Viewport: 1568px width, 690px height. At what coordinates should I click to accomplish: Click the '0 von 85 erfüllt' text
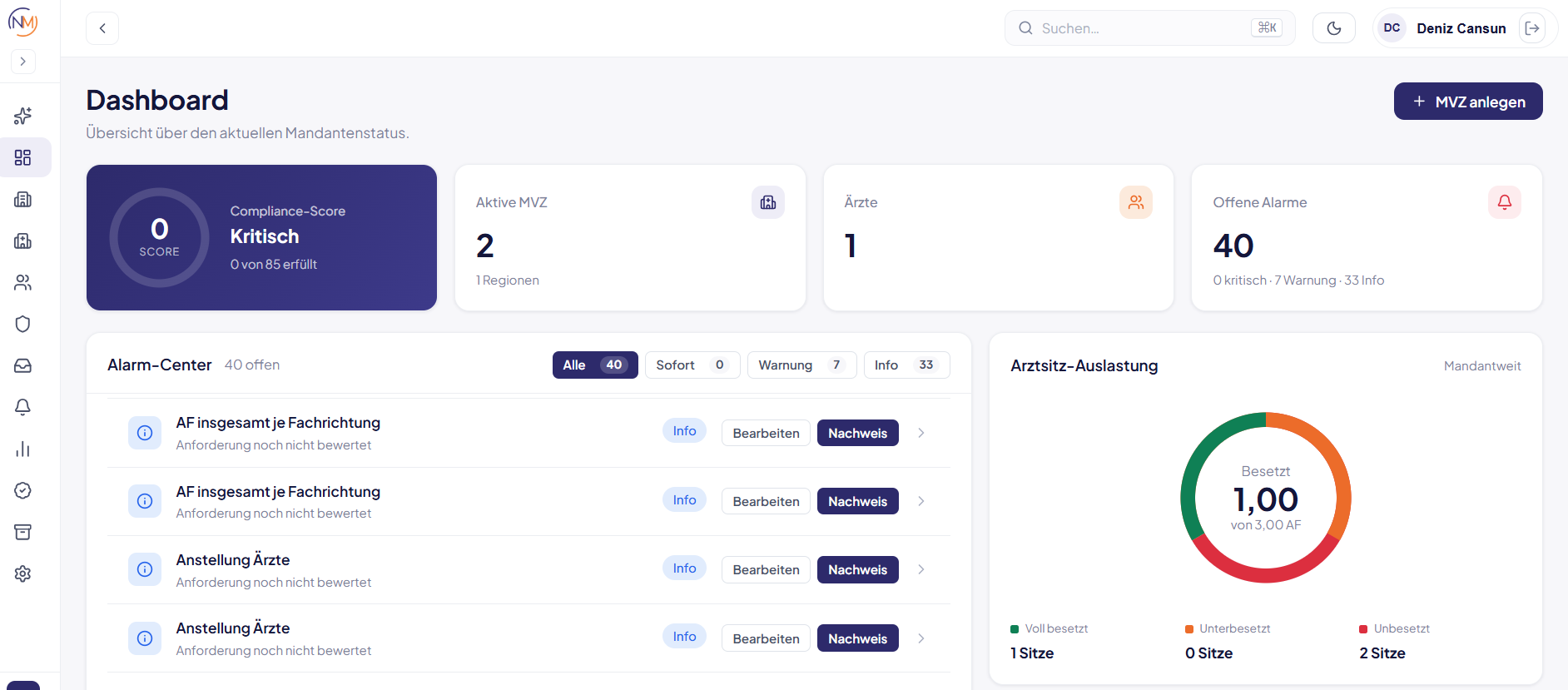click(274, 265)
